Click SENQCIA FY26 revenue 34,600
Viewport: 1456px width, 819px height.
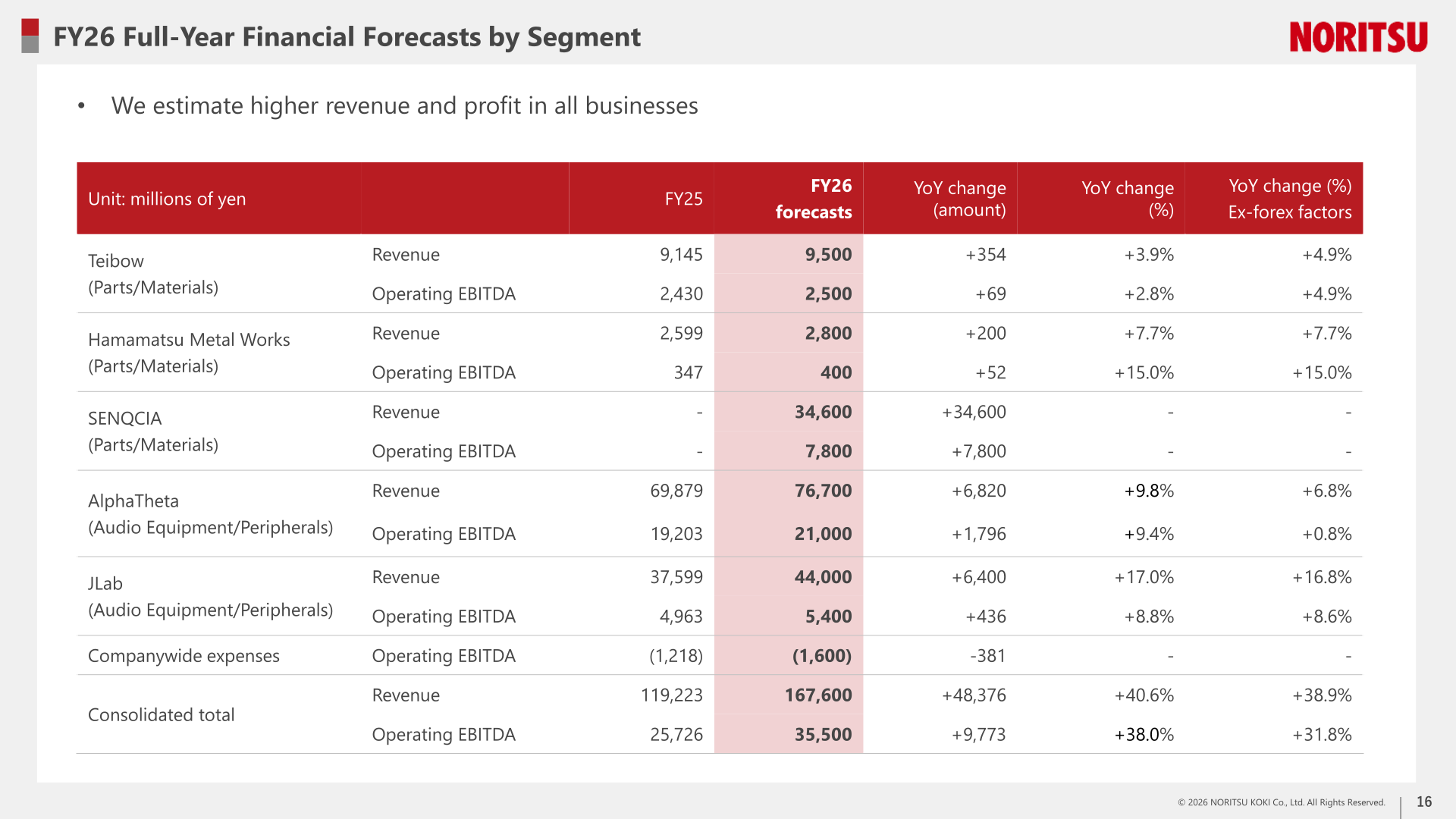coord(823,413)
